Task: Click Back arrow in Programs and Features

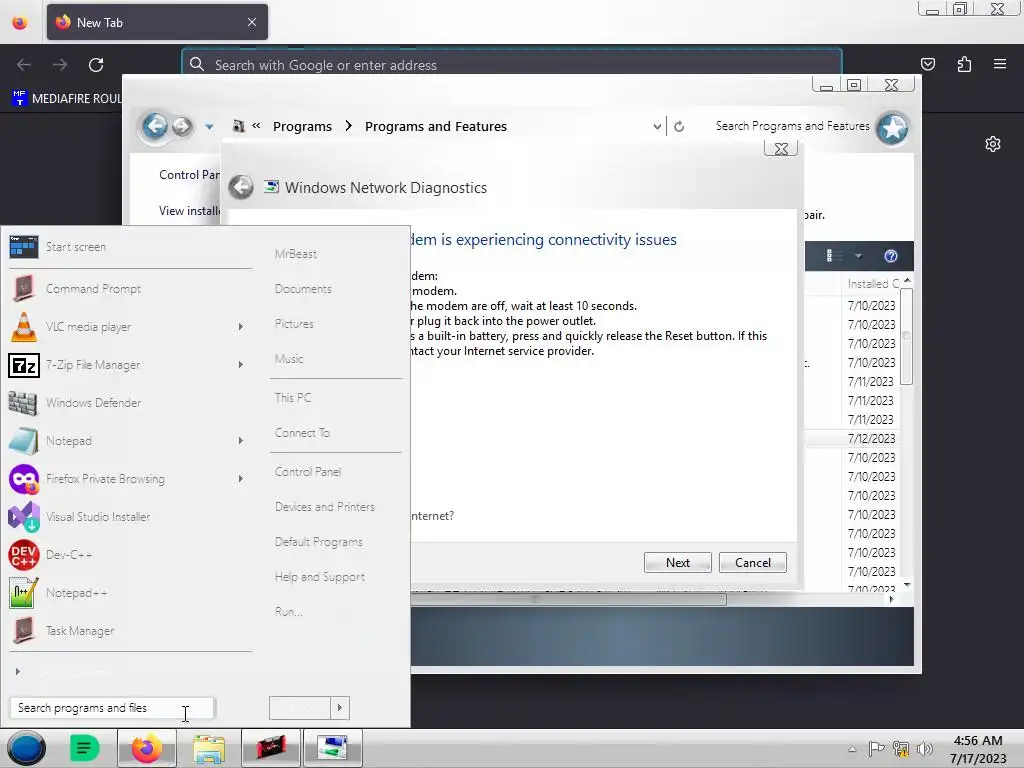Action: [x=155, y=125]
